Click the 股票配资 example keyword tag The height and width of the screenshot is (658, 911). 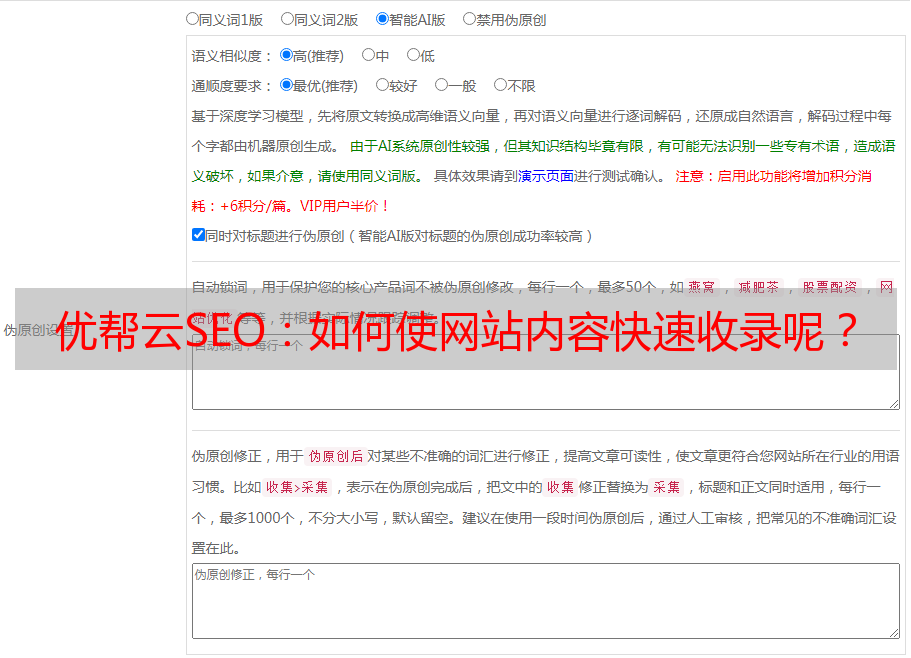[830, 287]
